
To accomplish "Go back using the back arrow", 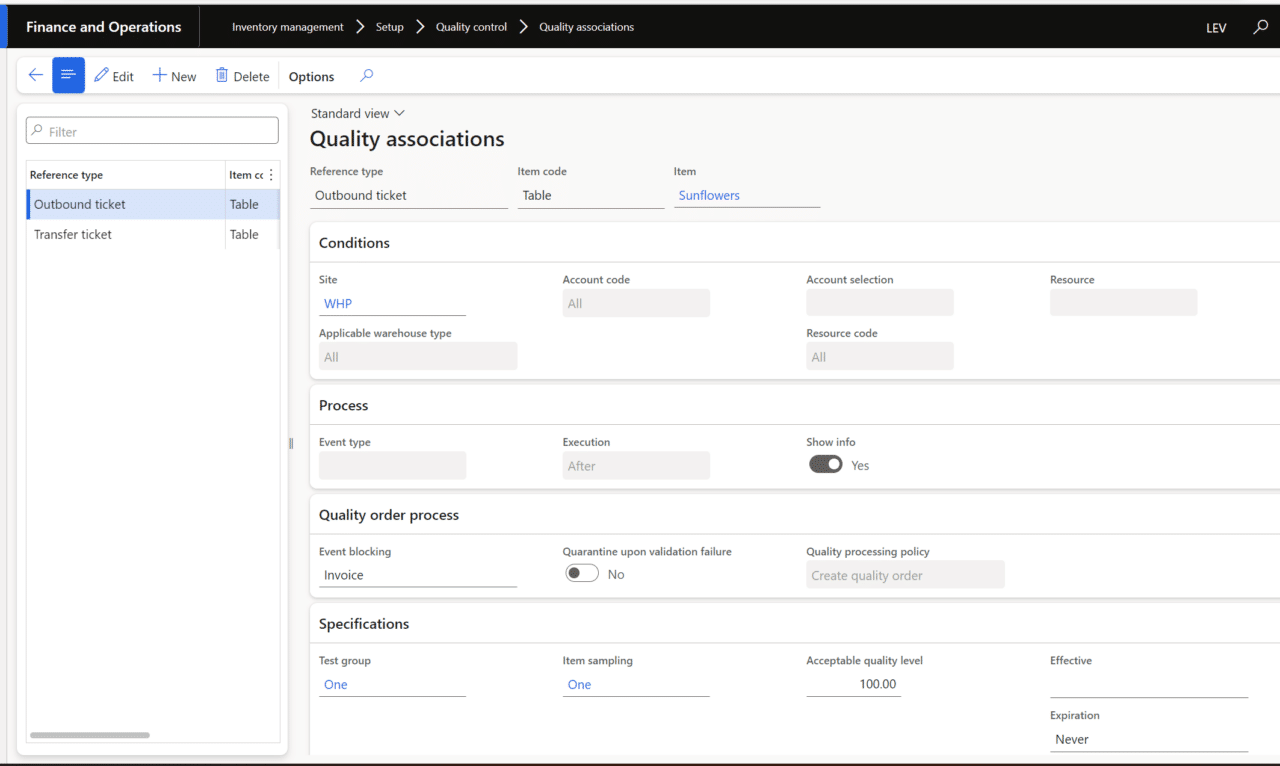I will coord(36,76).
